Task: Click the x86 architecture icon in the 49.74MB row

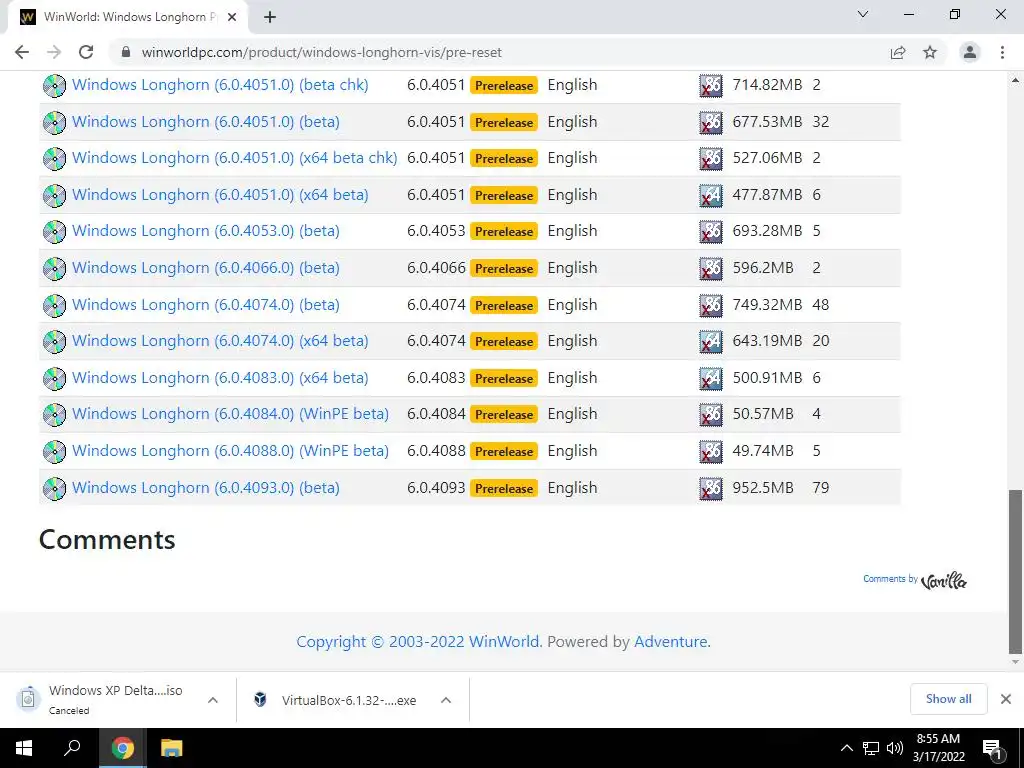Action: (x=711, y=451)
